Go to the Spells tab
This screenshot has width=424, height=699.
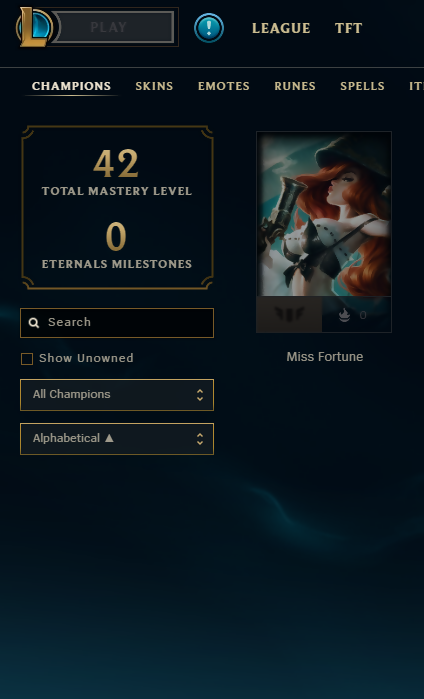point(362,86)
